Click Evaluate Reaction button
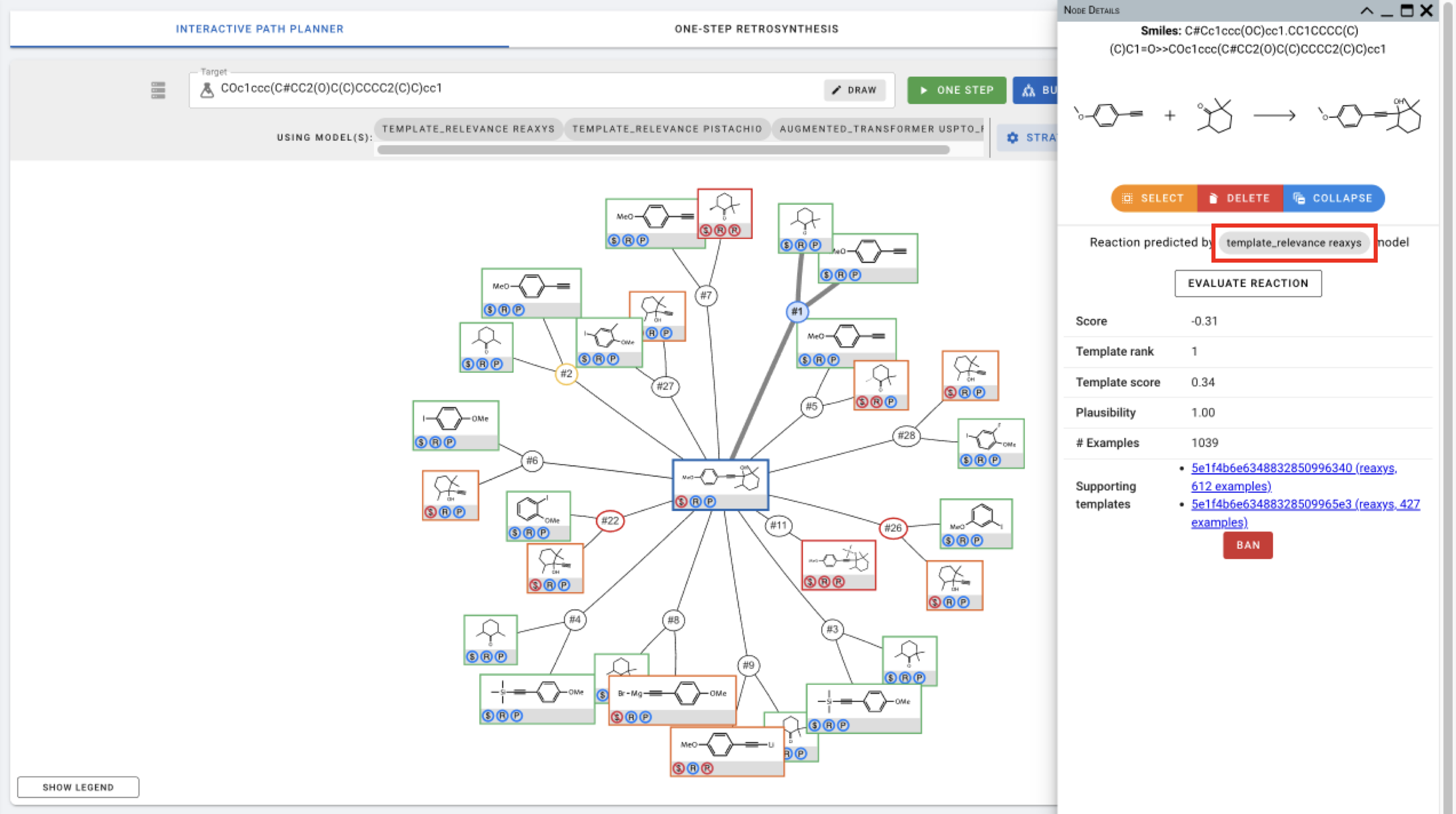The image size is (1456, 814). point(1248,283)
